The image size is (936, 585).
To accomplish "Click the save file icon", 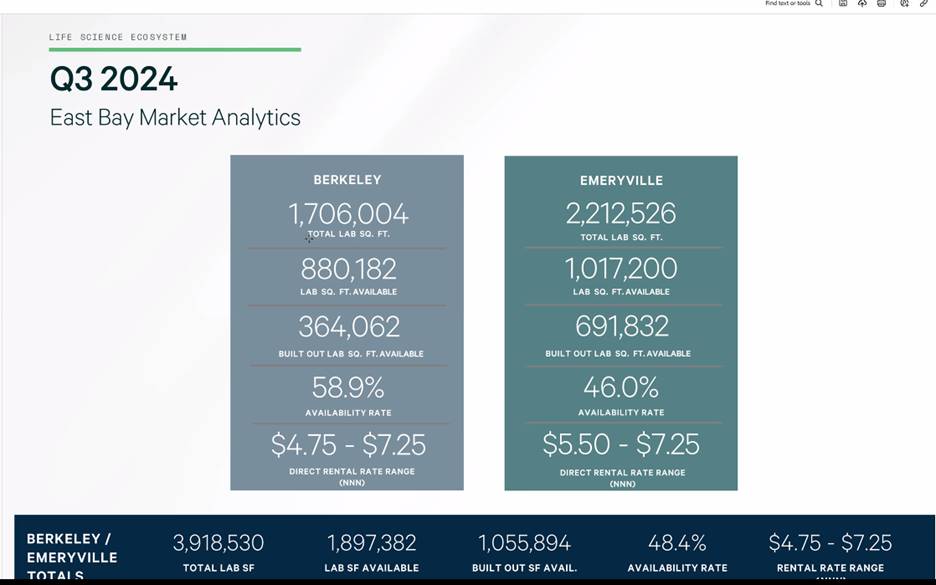I will tap(843, 4).
